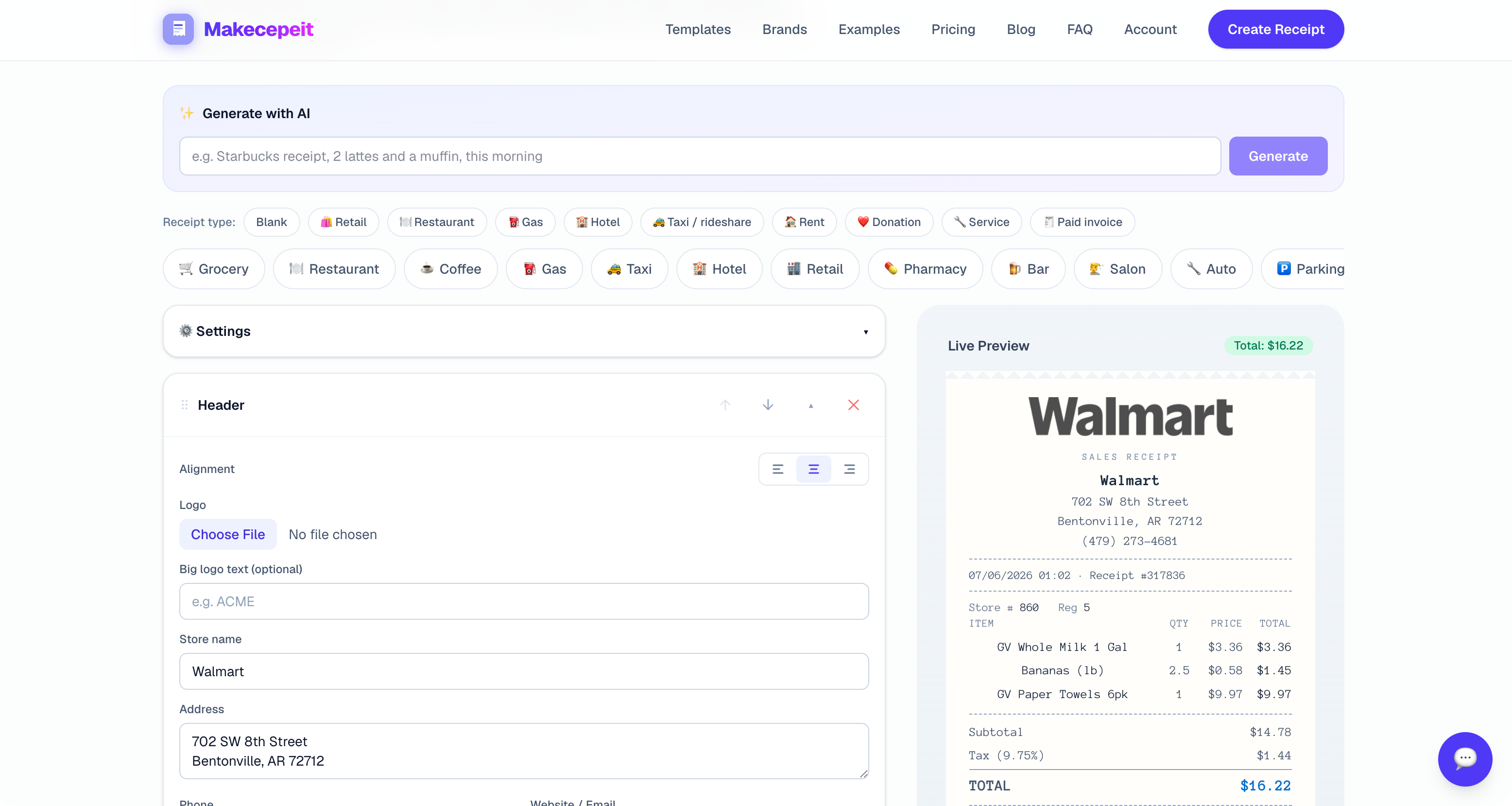
Task: Focus the AI prompt text field
Action: [700, 156]
